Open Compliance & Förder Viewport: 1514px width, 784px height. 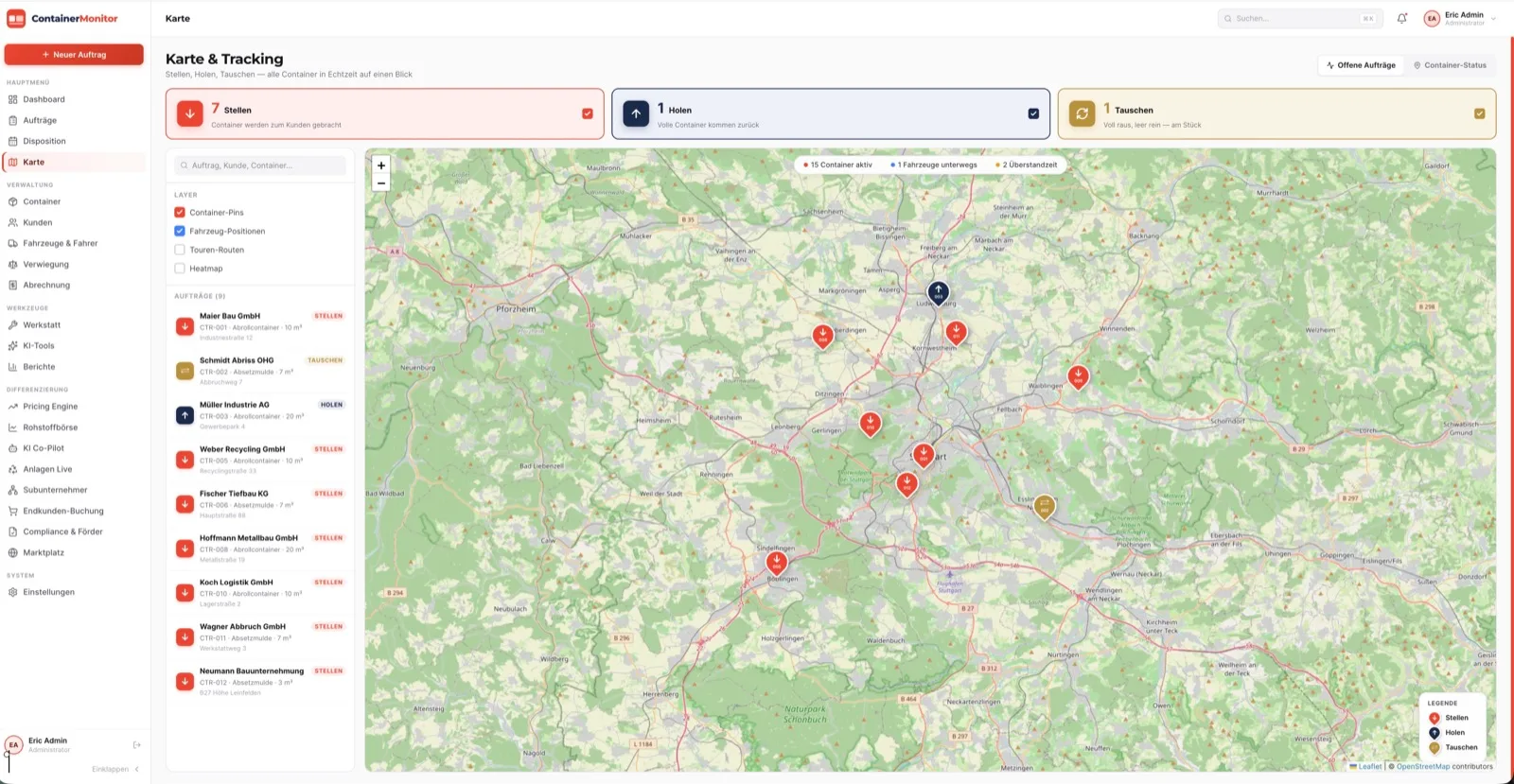coord(75,531)
